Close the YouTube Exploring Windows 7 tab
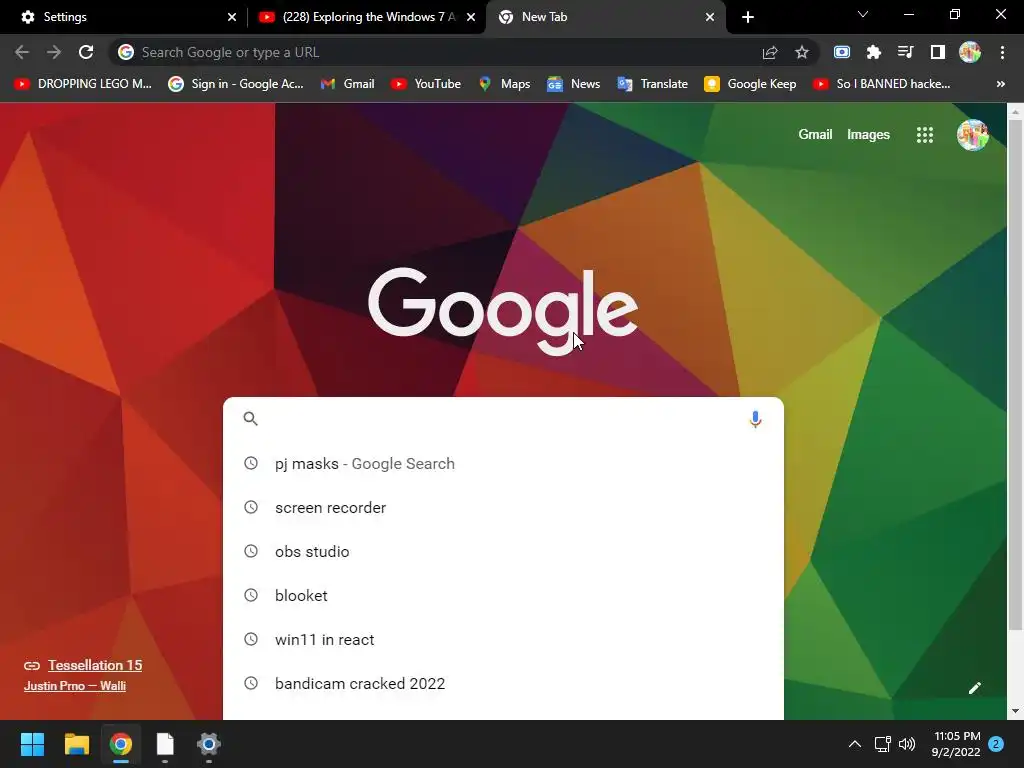 click(471, 17)
